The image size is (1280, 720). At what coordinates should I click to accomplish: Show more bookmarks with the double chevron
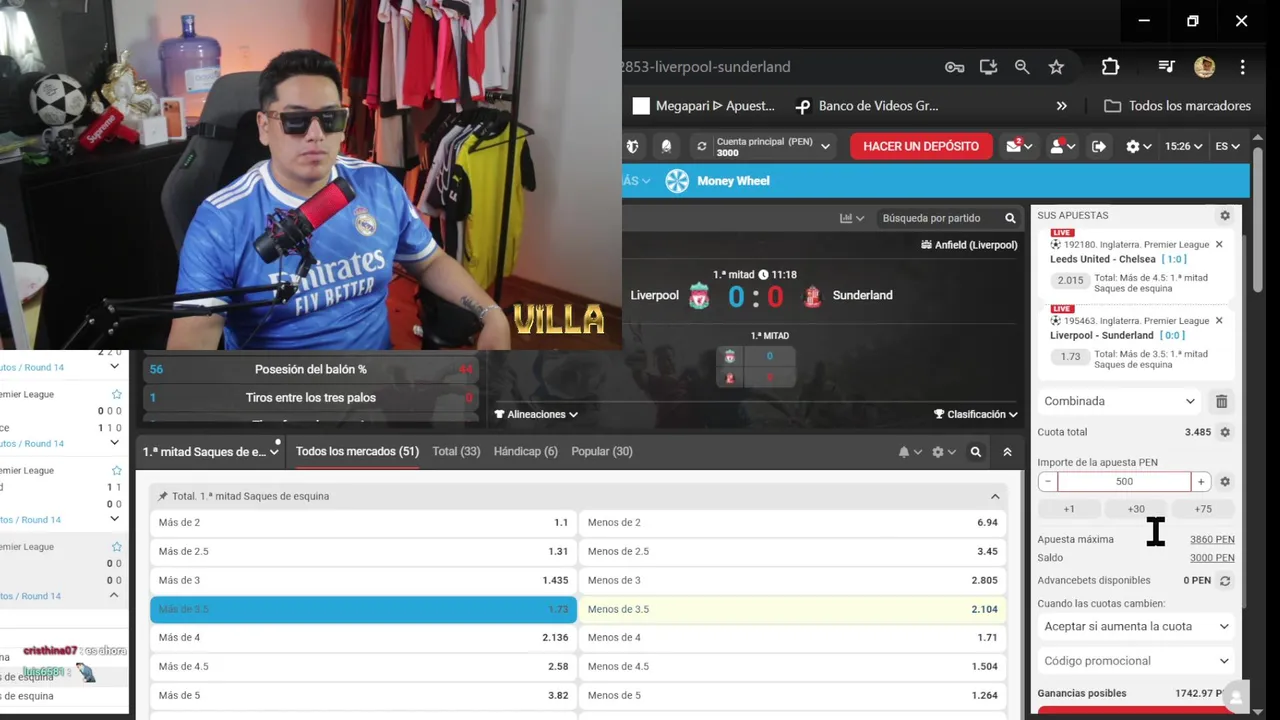[x=1061, y=106]
